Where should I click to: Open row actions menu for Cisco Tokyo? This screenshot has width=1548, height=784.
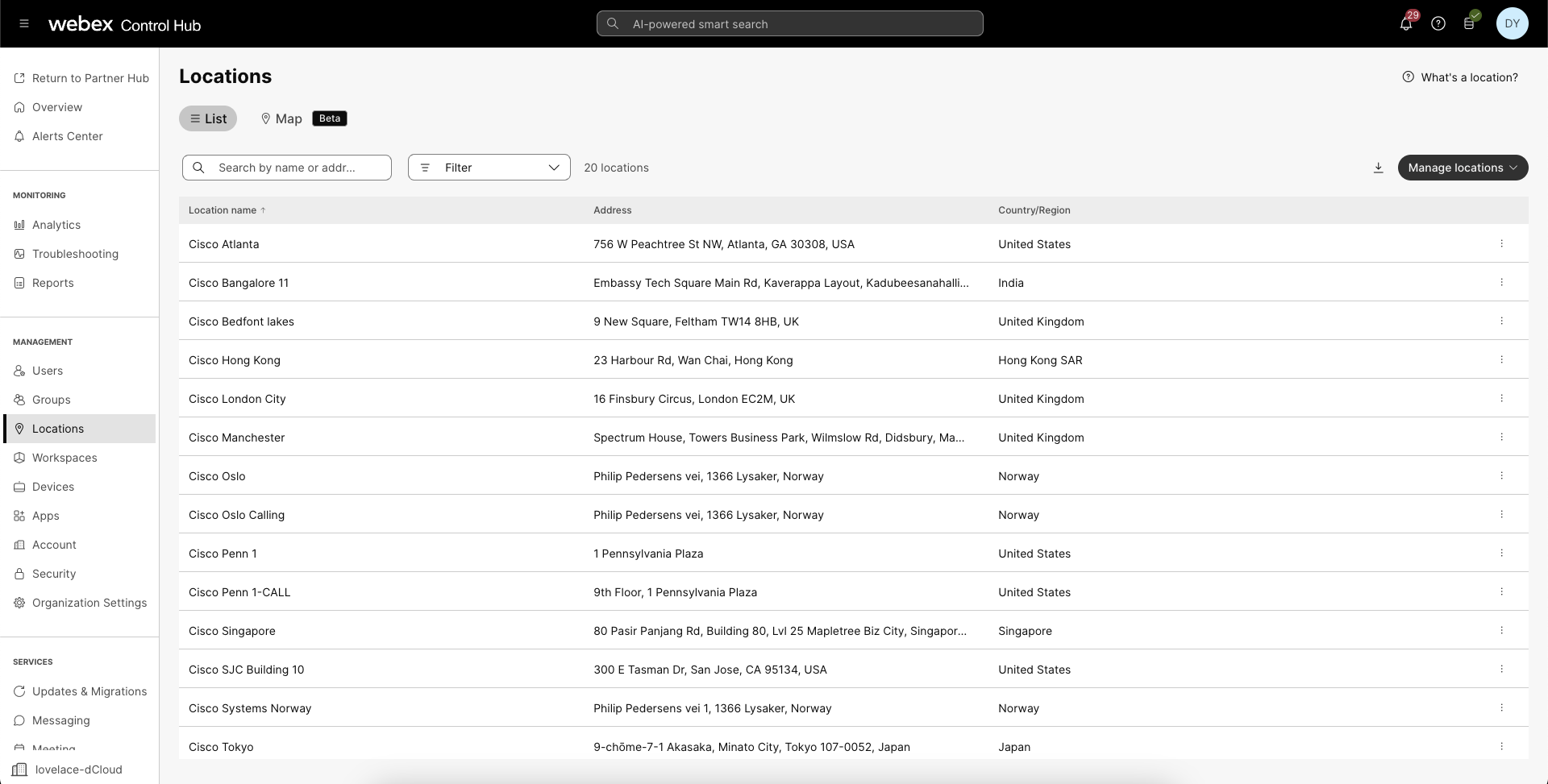click(x=1502, y=746)
